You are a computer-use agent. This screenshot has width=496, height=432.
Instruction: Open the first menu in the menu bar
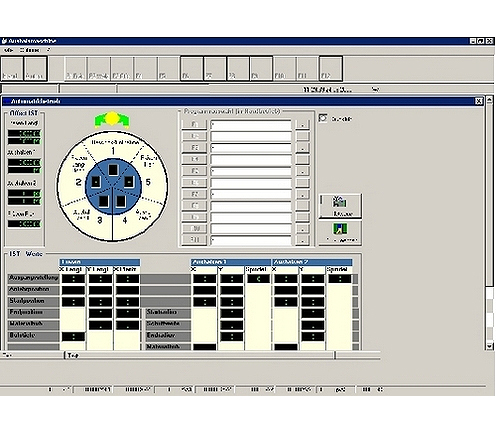8,50
